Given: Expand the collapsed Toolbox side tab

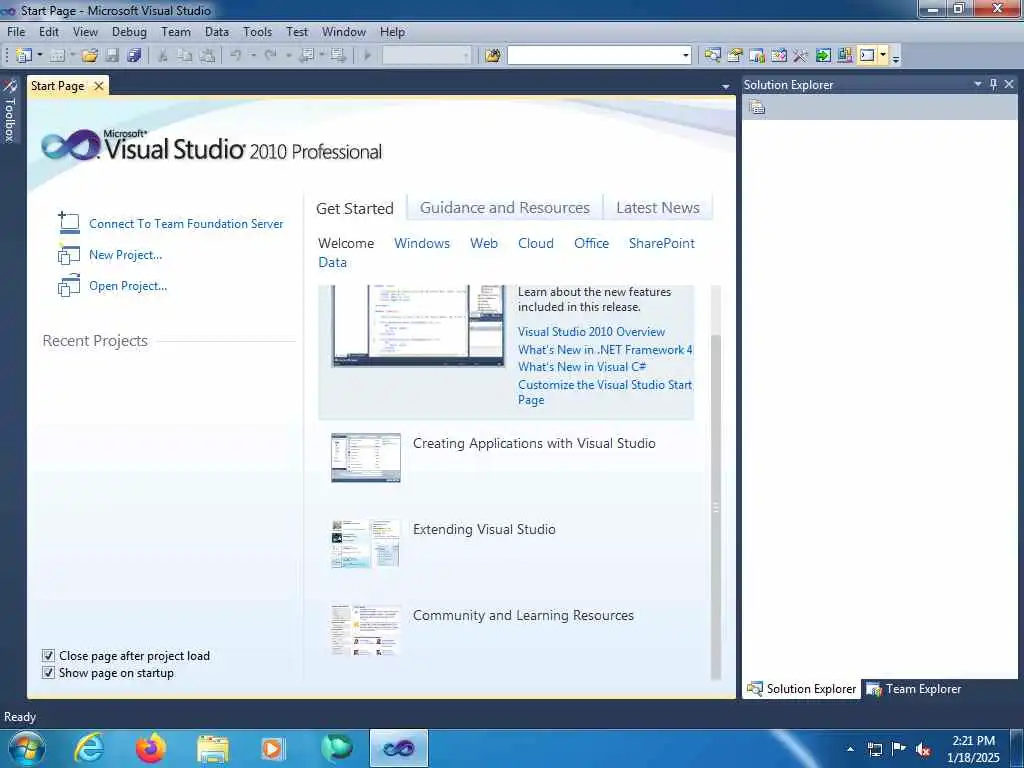Looking at the screenshot, I should tap(9, 111).
